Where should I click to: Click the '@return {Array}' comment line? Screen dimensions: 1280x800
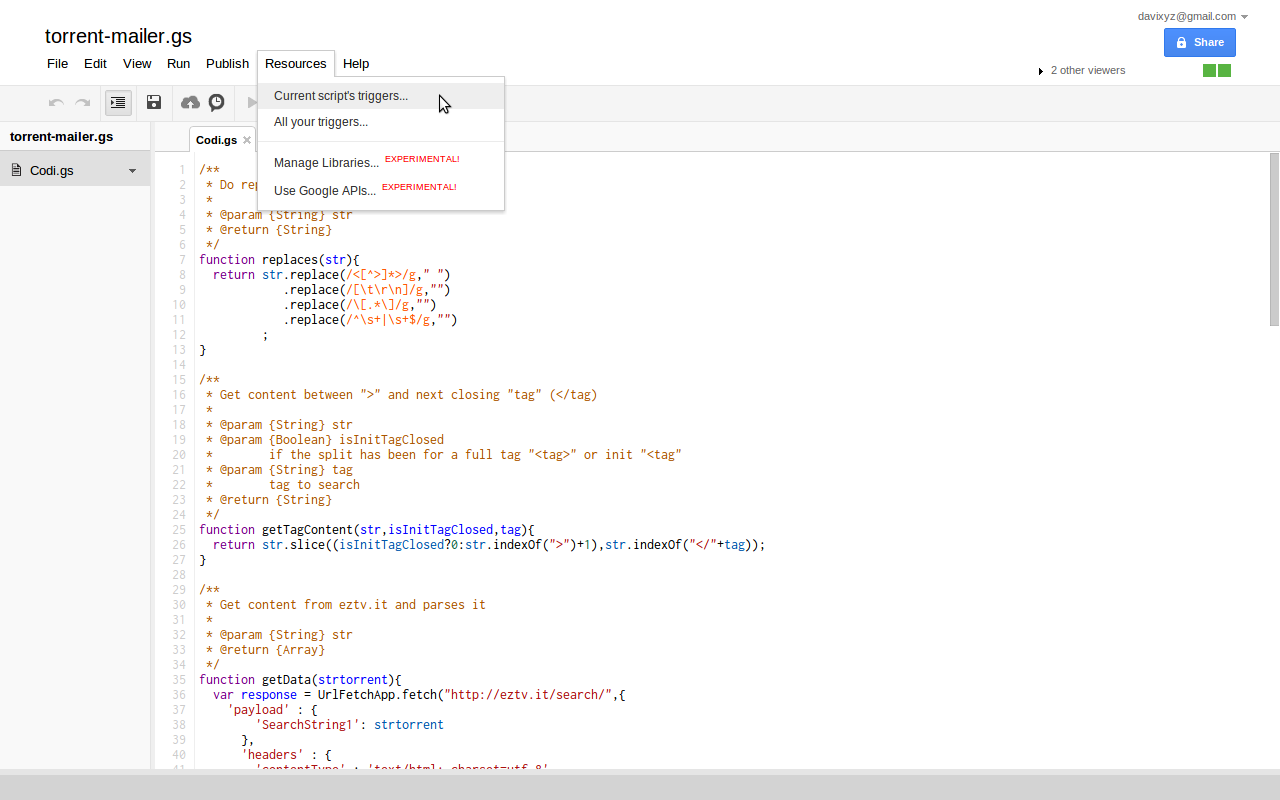(265, 650)
